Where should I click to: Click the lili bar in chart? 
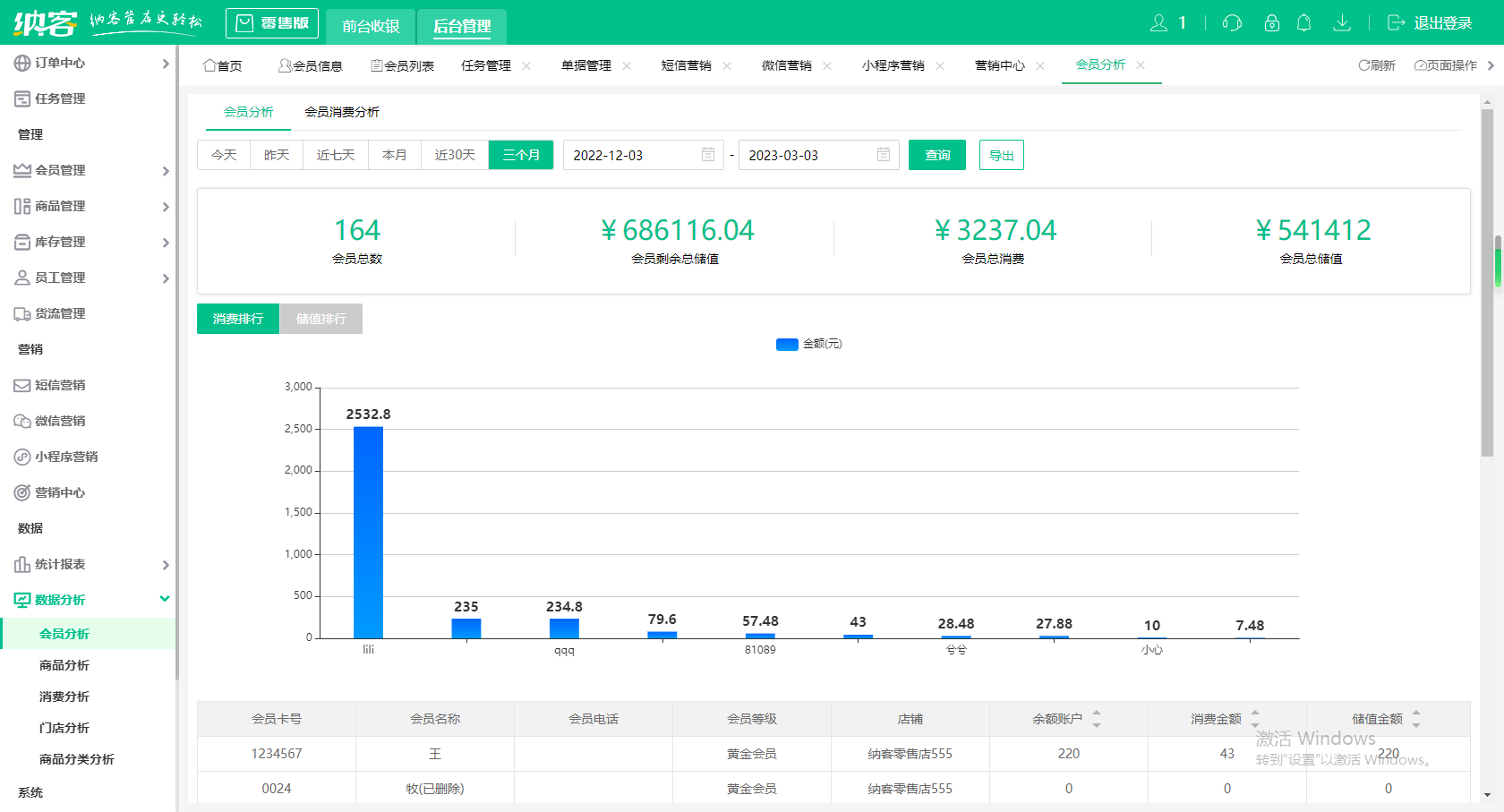click(x=368, y=533)
